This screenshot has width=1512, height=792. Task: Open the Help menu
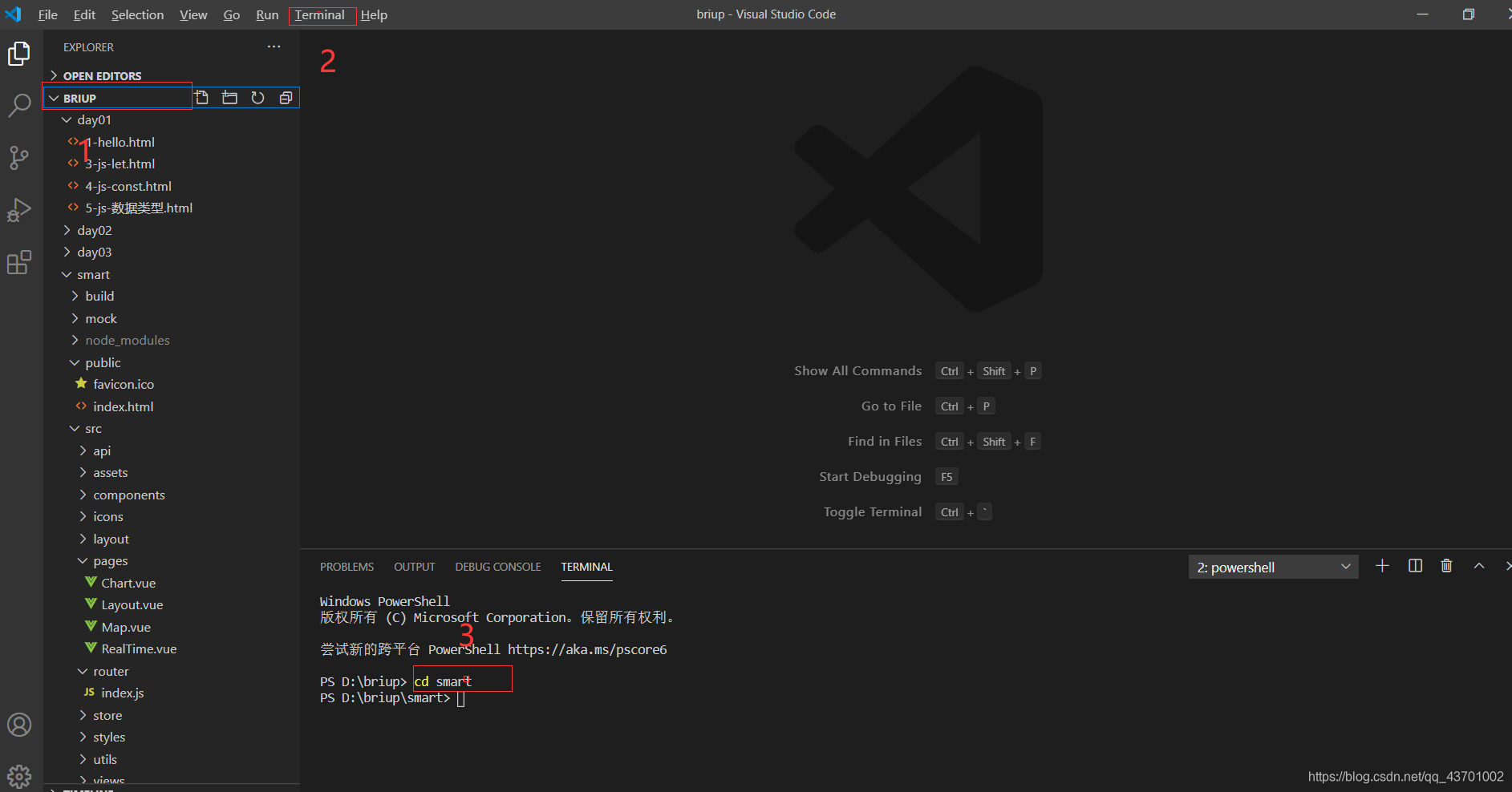tap(374, 14)
